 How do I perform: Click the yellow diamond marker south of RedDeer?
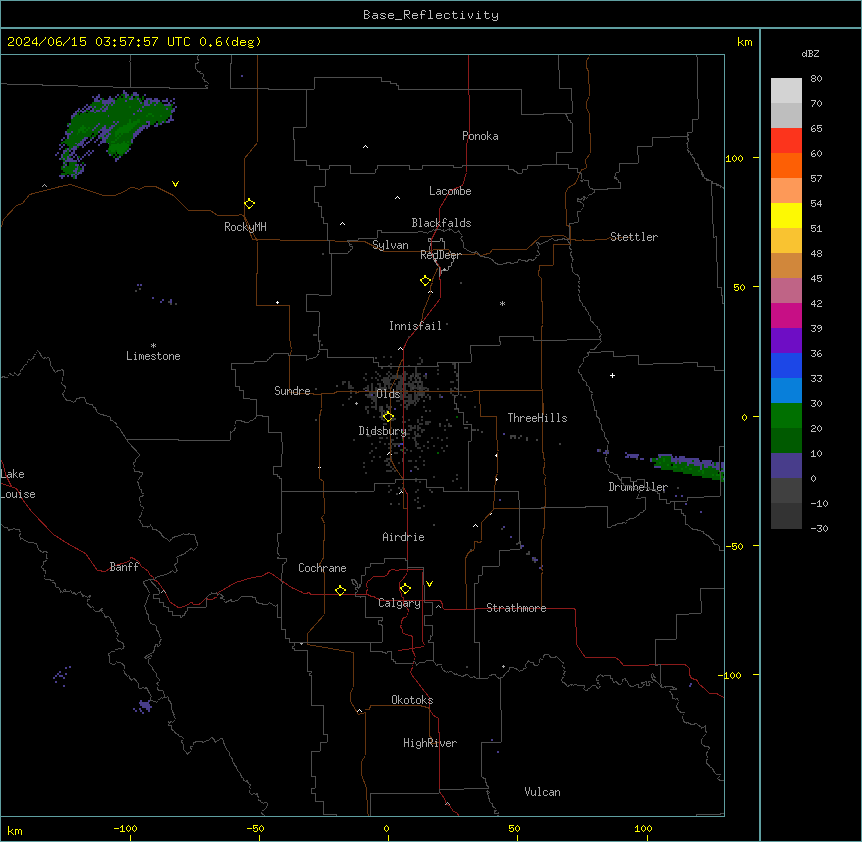(425, 280)
